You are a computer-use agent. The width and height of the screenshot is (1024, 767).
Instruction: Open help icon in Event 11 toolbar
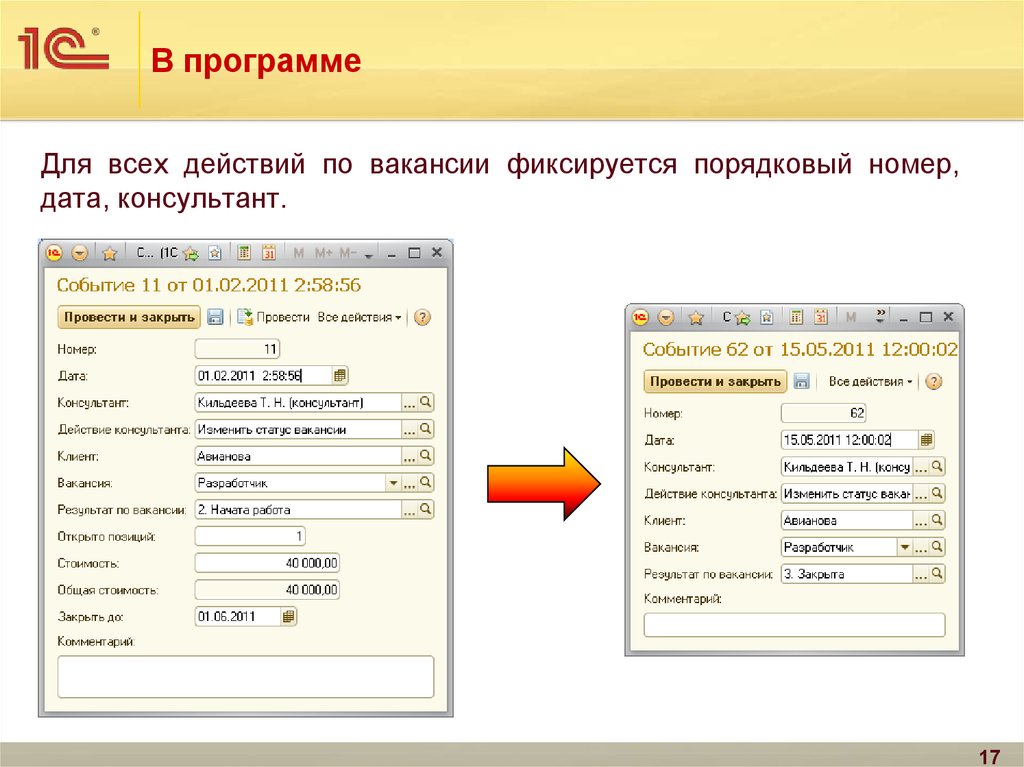tap(422, 317)
